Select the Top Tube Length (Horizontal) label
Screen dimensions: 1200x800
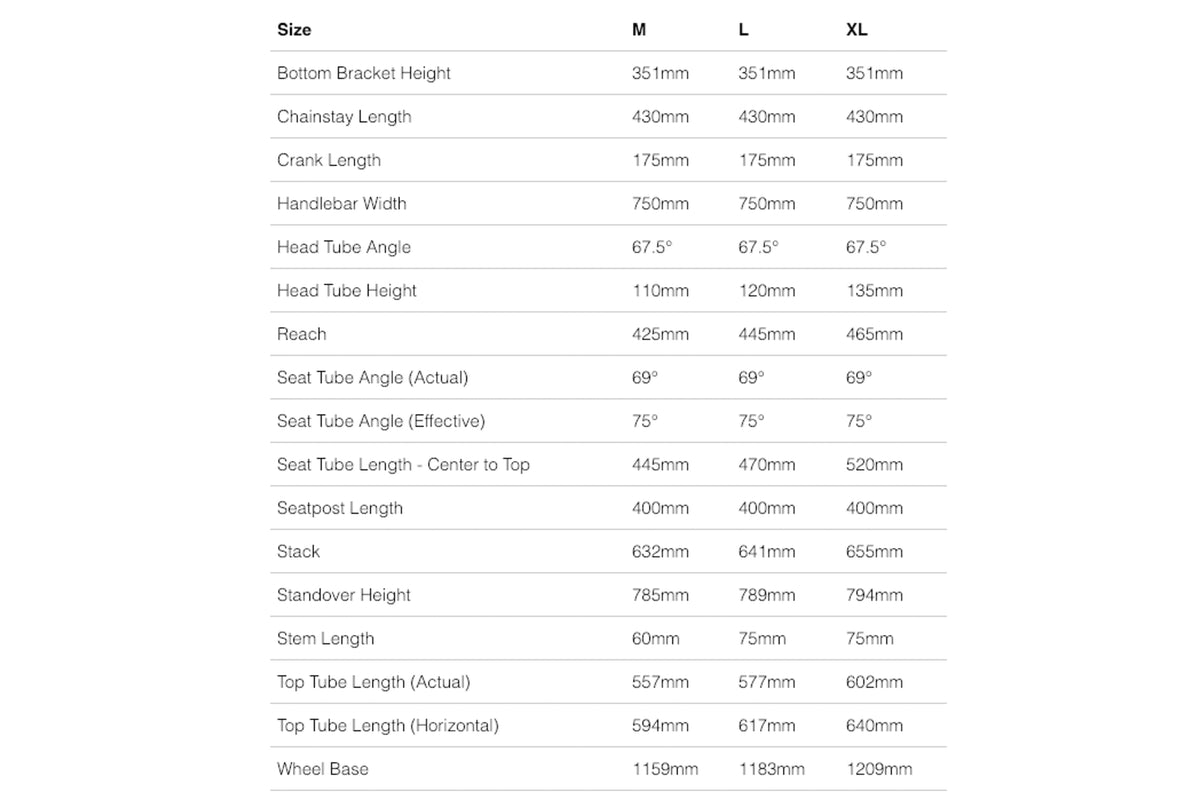387,726
